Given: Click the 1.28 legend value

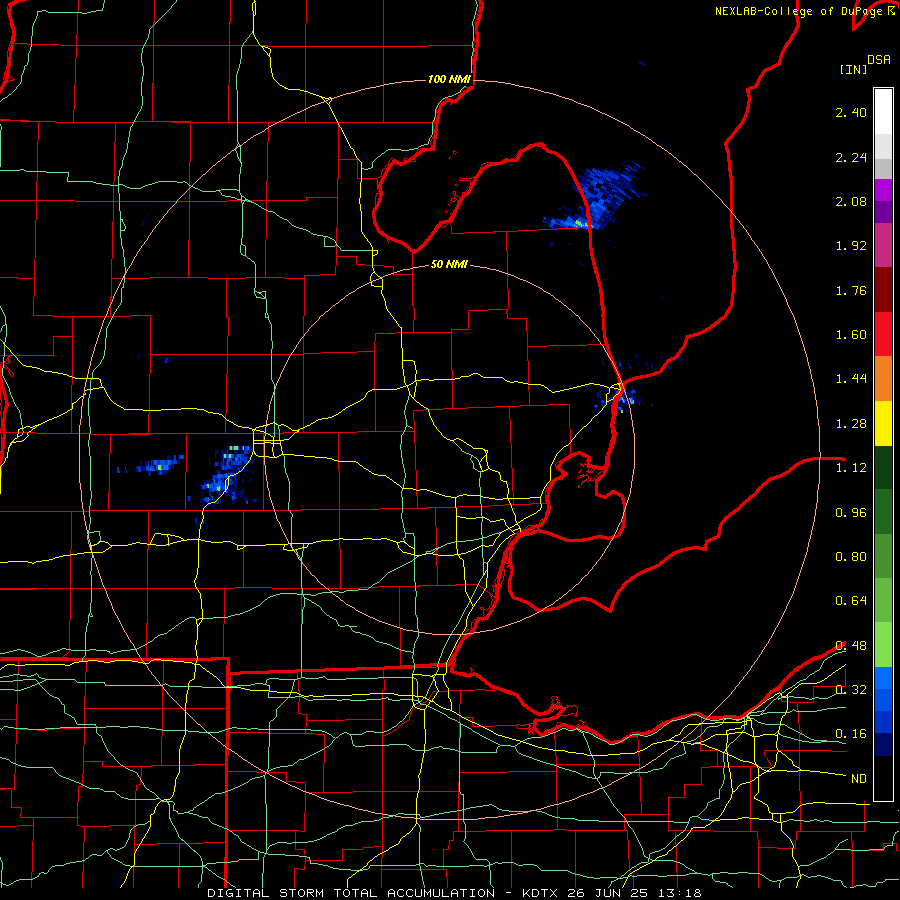Looking at the screenshot, I should click(851, 424).
